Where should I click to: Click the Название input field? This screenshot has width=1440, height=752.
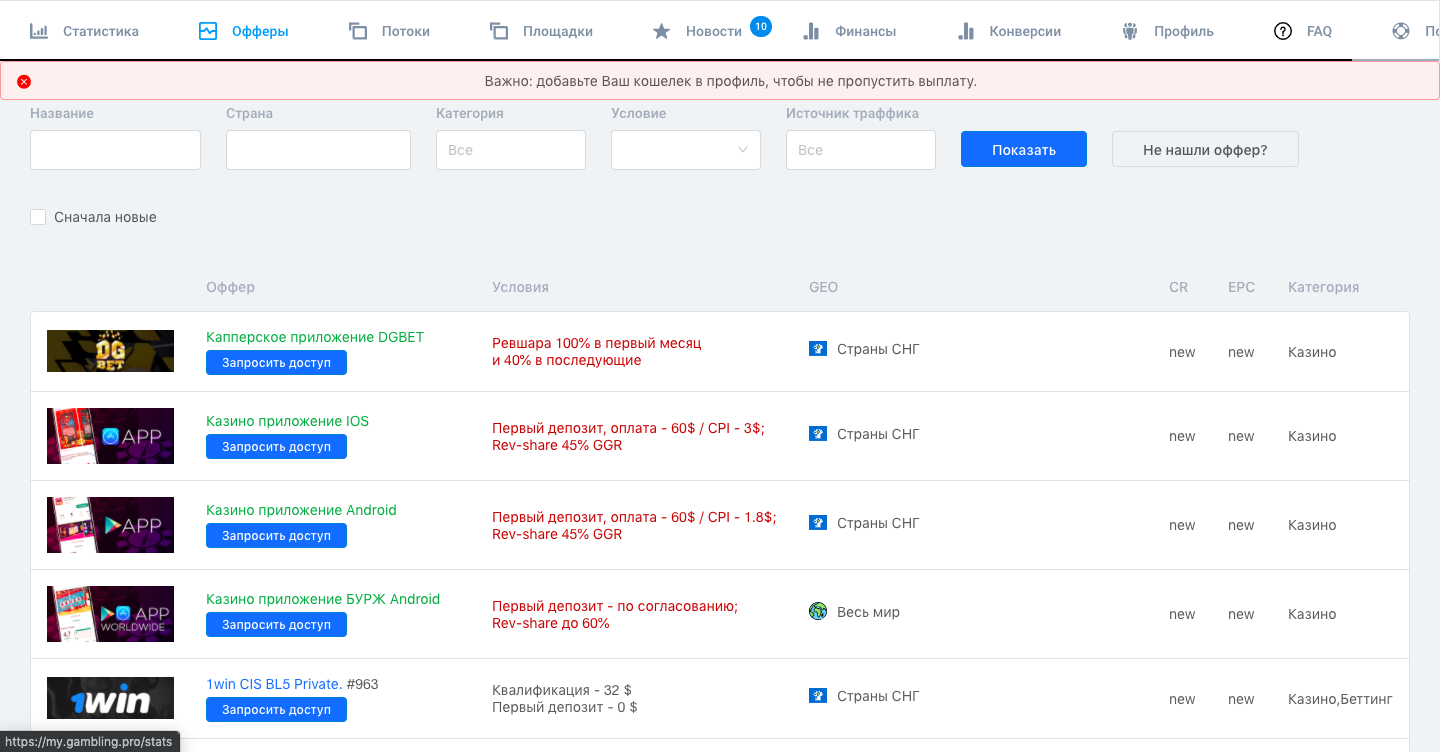115,150
